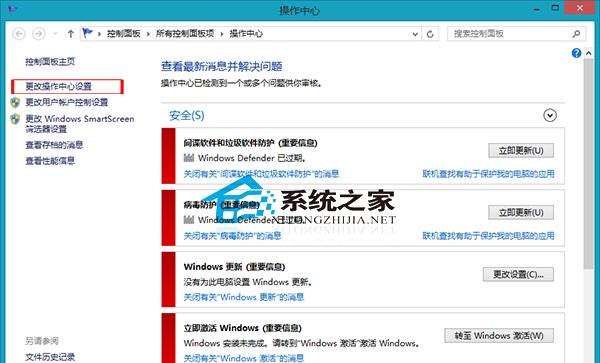
Task: Refresh the page with the refresh icon
Action: click(x=430, y=34)
